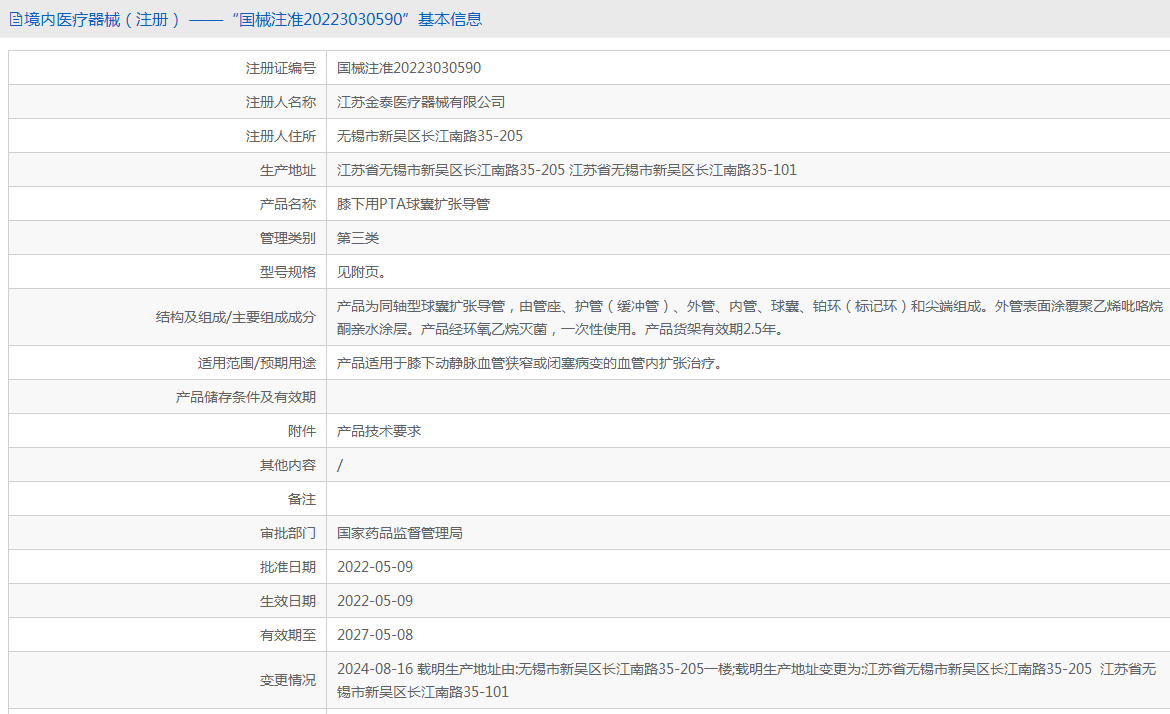The width and height of the screenshot is (1170, 714).
Task: Select the product name 膝下用PTA球囊扩张导管
Action: point(413,204)
